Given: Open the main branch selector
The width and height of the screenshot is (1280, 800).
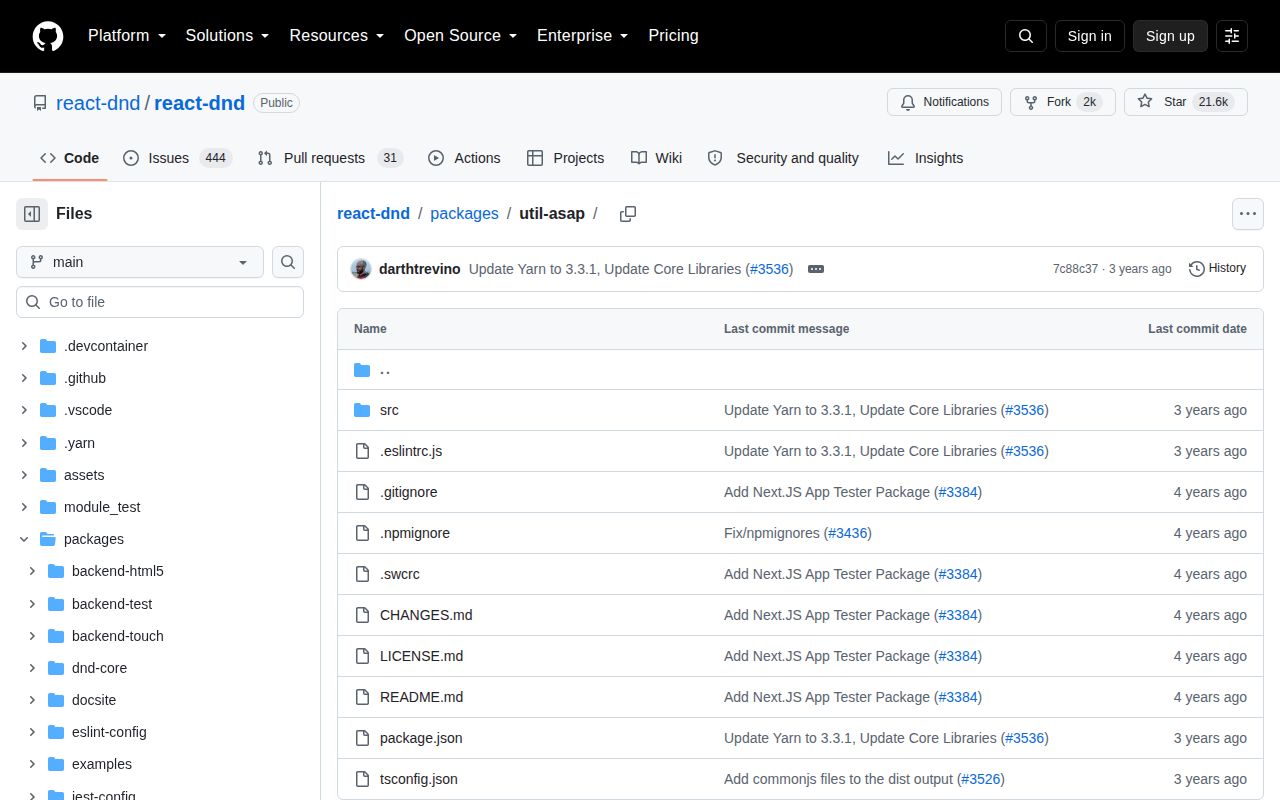Looking at the screenshot, I should click(x=140, y=262).
